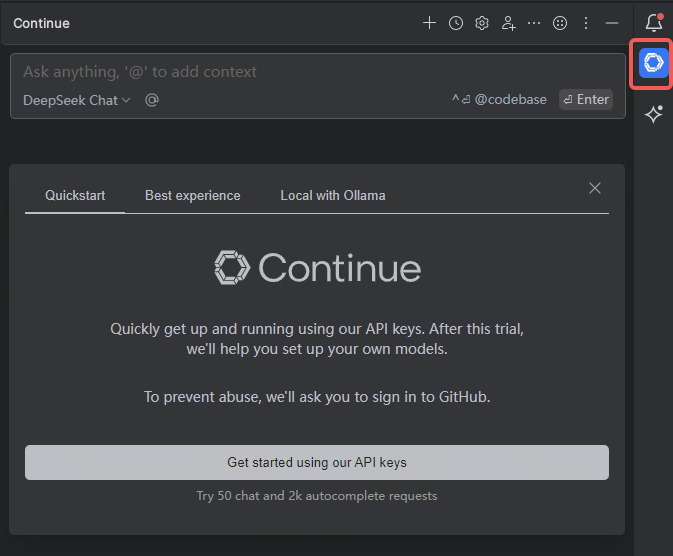Hide the Continue panel with minus icon
The image size is (673, 556).
coord(612,23)
